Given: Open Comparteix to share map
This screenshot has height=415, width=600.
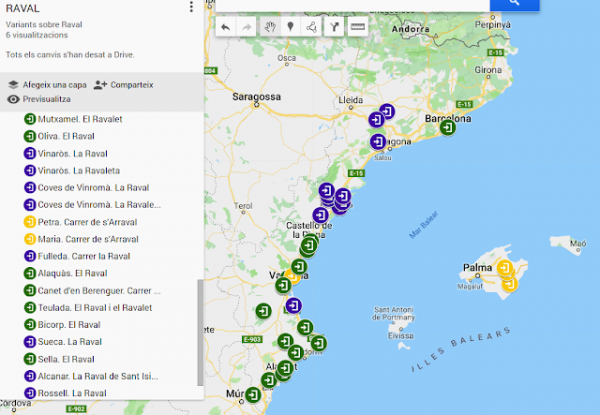Looking at the screenshot, I should tap(124, 85).
